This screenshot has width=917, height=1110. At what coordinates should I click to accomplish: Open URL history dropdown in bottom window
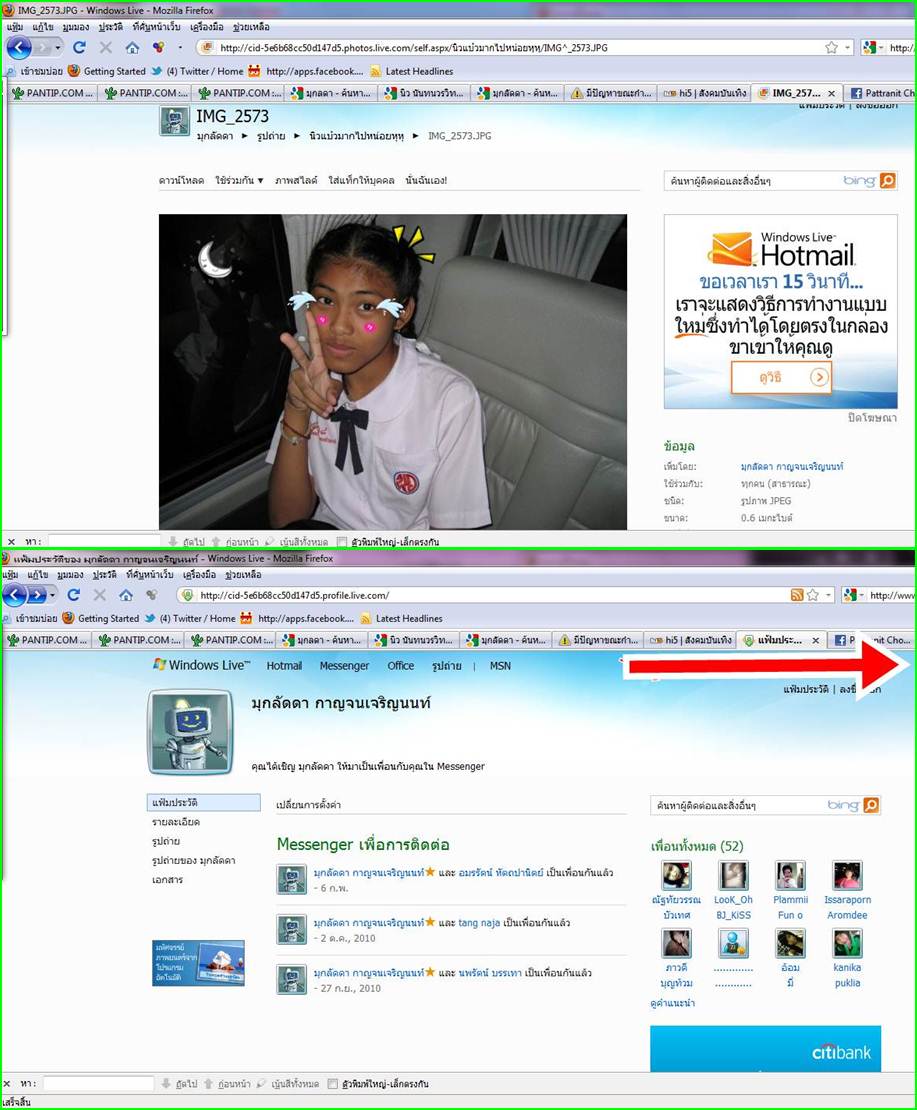point(828,595)
